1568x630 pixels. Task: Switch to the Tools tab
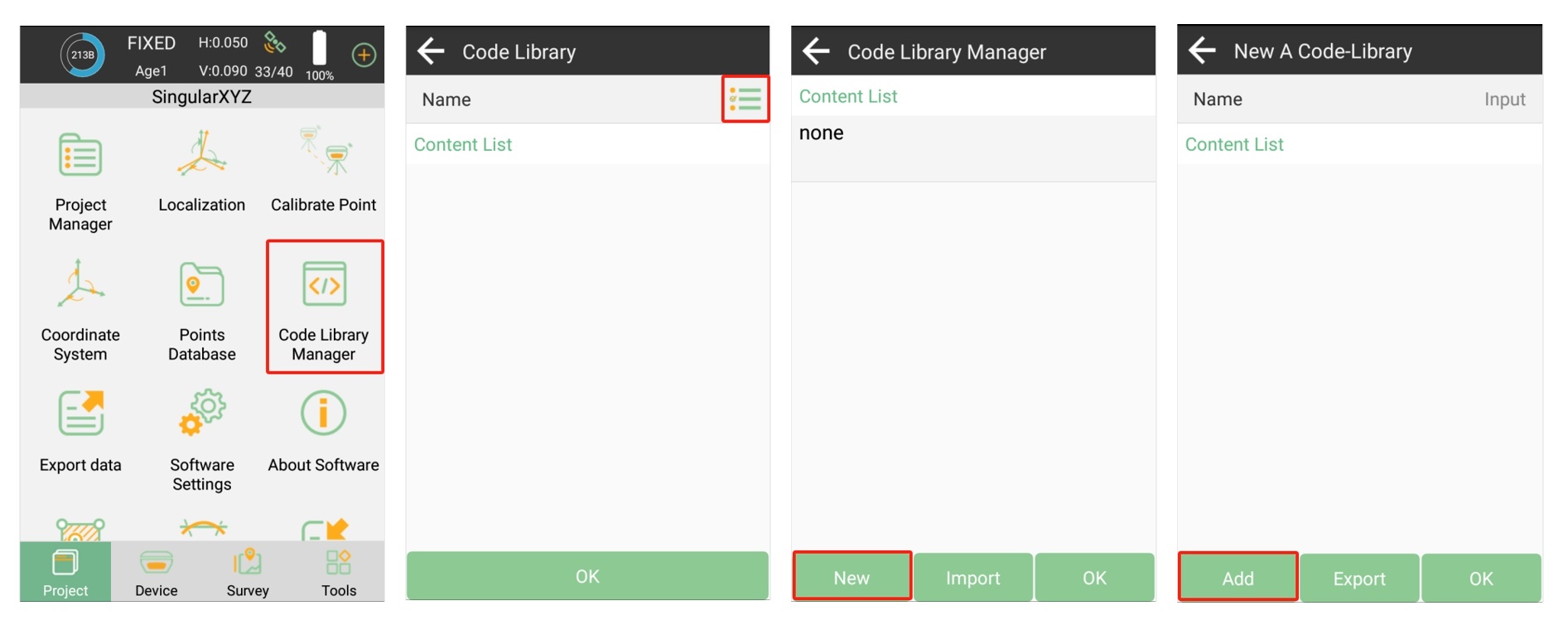click(339, 573)
